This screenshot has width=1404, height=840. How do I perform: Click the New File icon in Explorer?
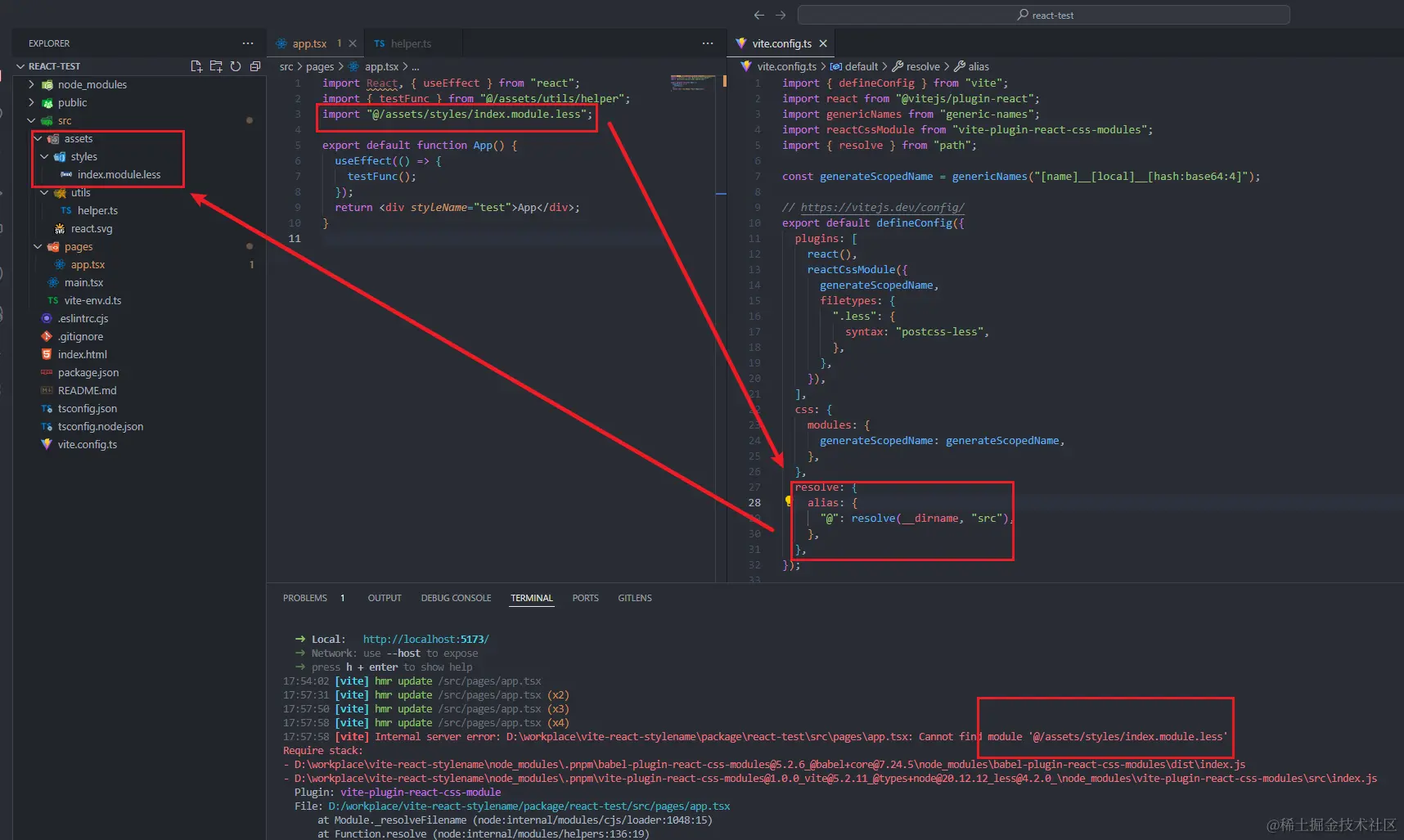[x=196, y=66]
